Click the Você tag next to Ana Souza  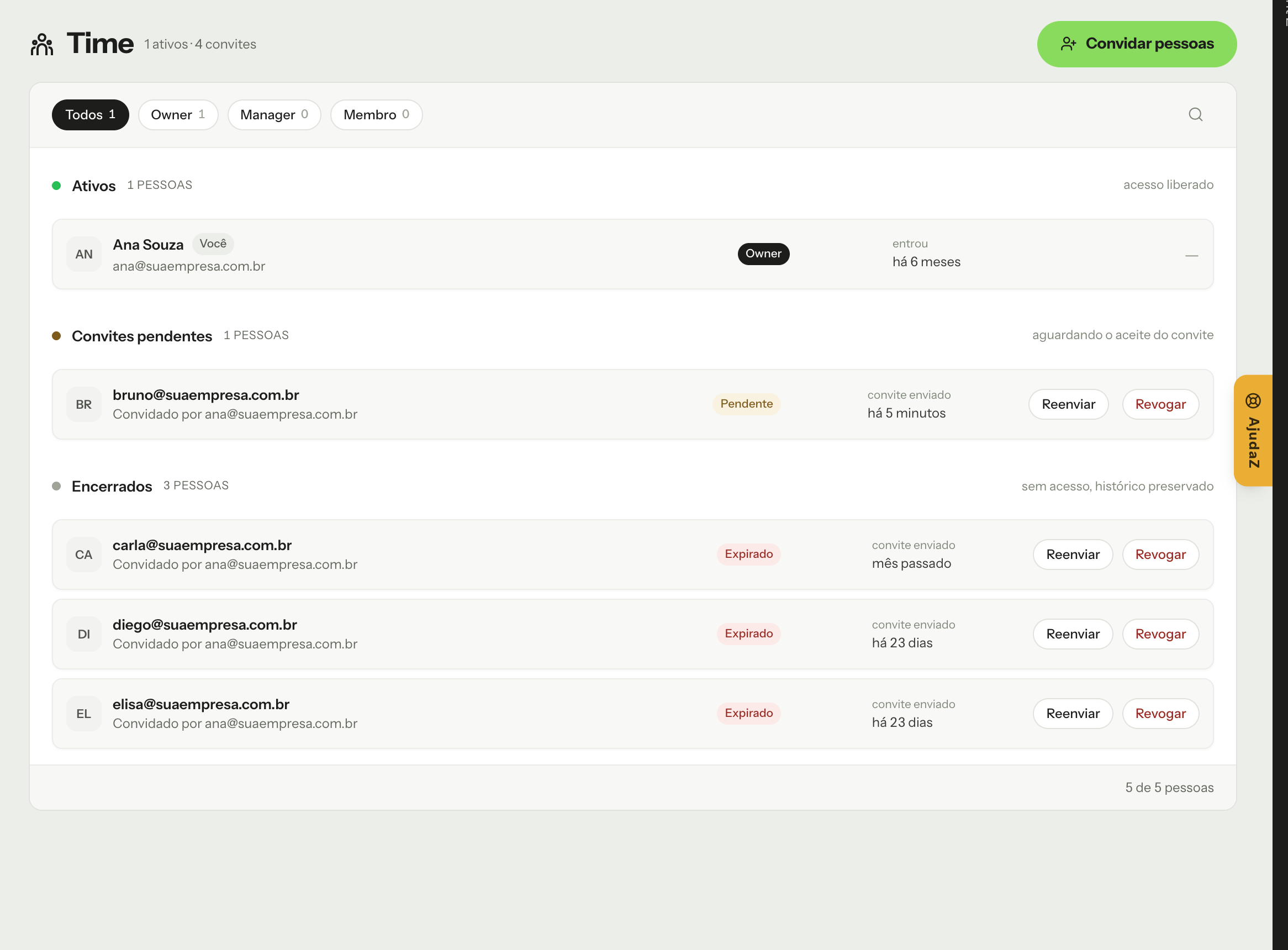(213, 244)
